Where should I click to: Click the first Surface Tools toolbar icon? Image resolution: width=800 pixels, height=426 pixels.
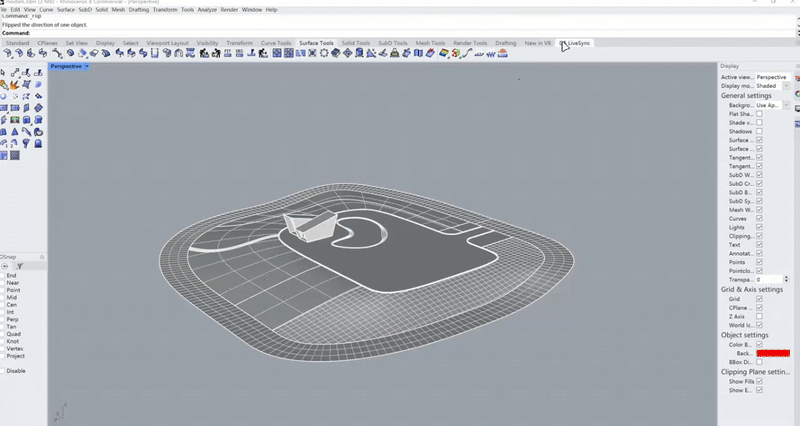click(9, 54)
